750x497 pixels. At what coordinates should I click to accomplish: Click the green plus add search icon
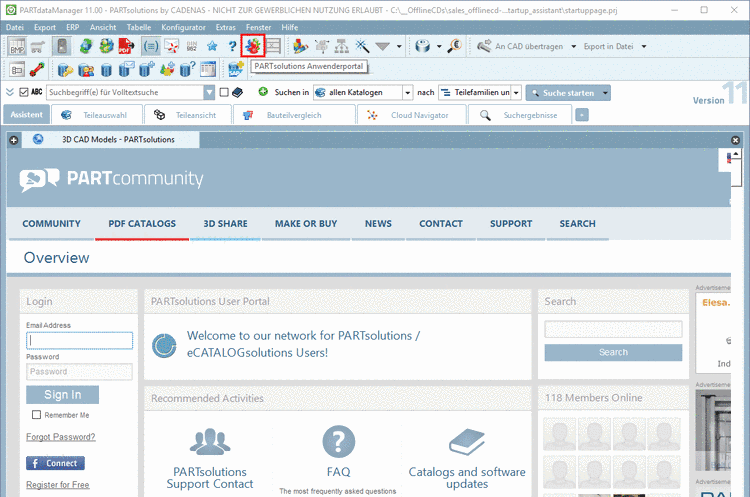[x=263, y=92]
